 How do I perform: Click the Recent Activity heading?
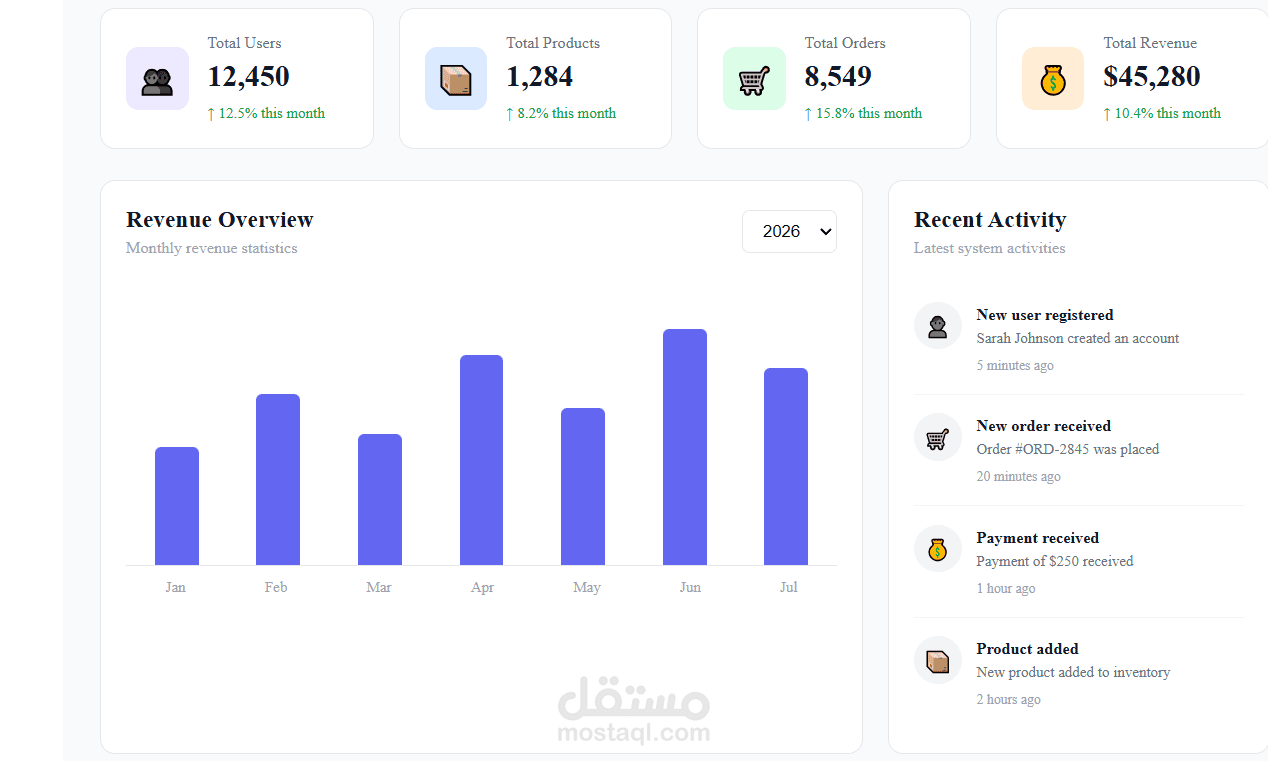[x=990, y=220]
